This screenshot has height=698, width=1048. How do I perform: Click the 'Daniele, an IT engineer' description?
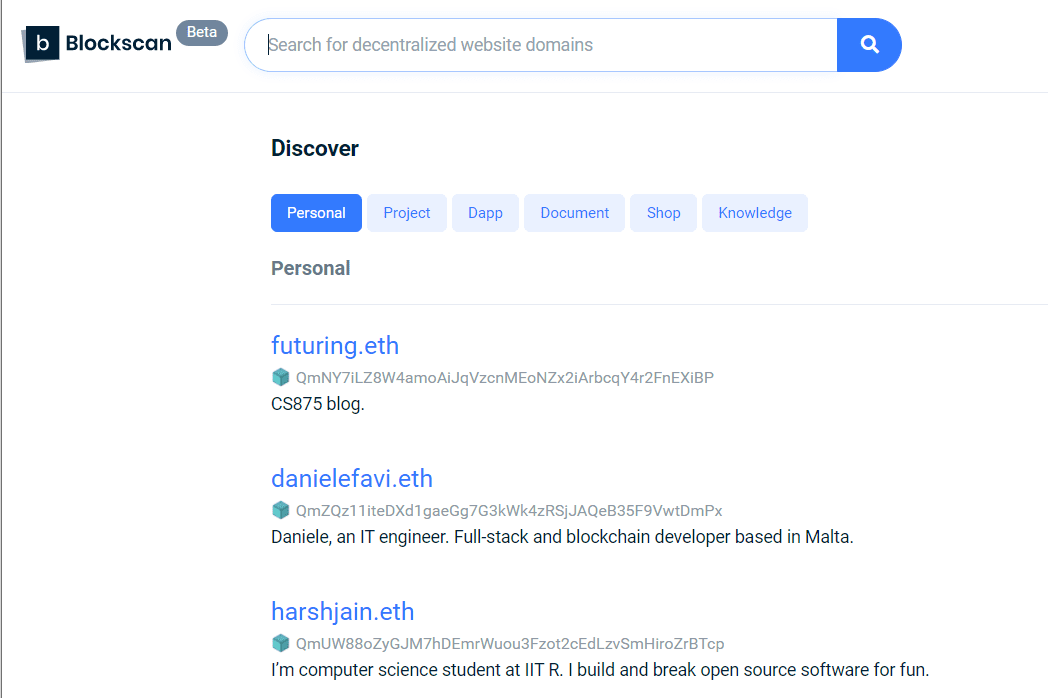pos(562,537)
